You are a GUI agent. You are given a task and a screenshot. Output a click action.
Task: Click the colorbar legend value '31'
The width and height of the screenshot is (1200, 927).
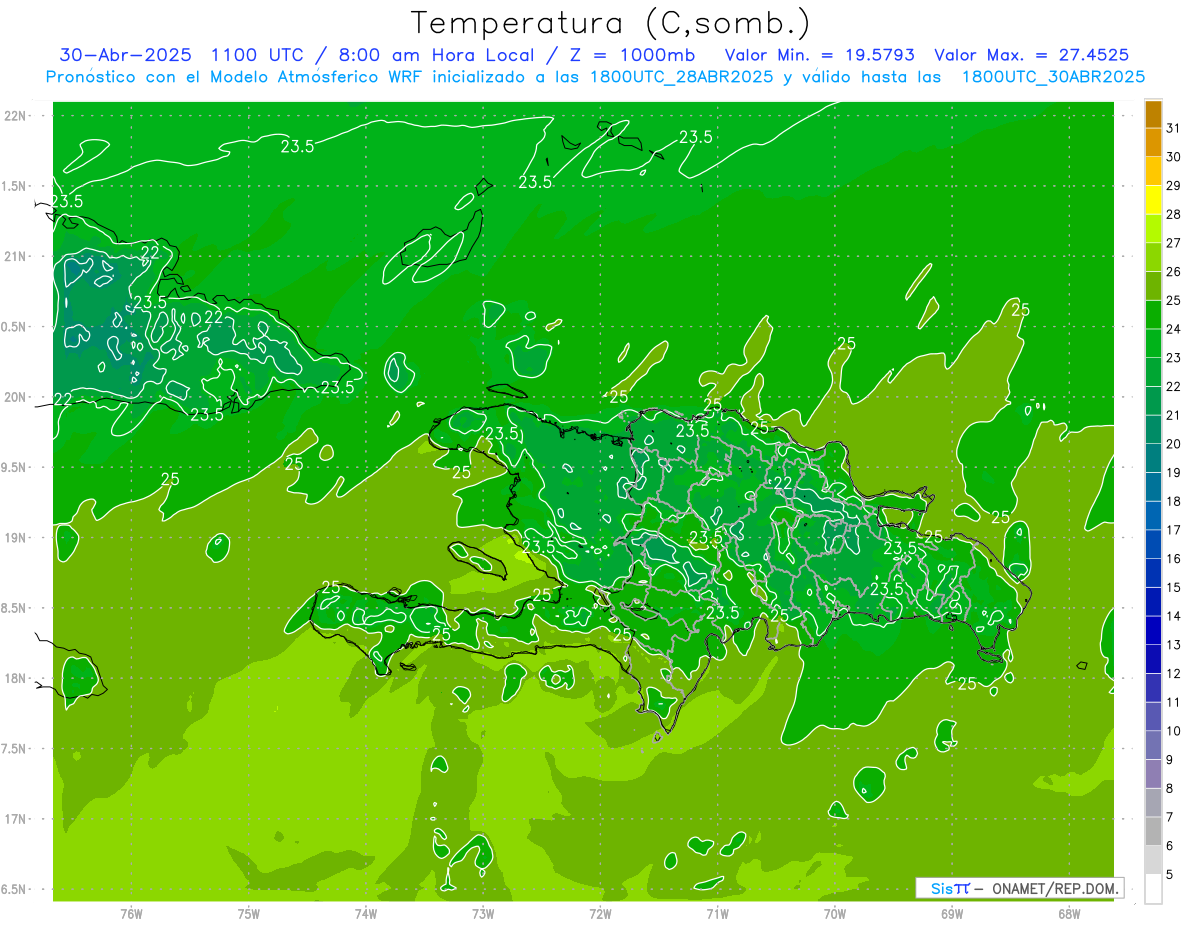[1174, 128]
